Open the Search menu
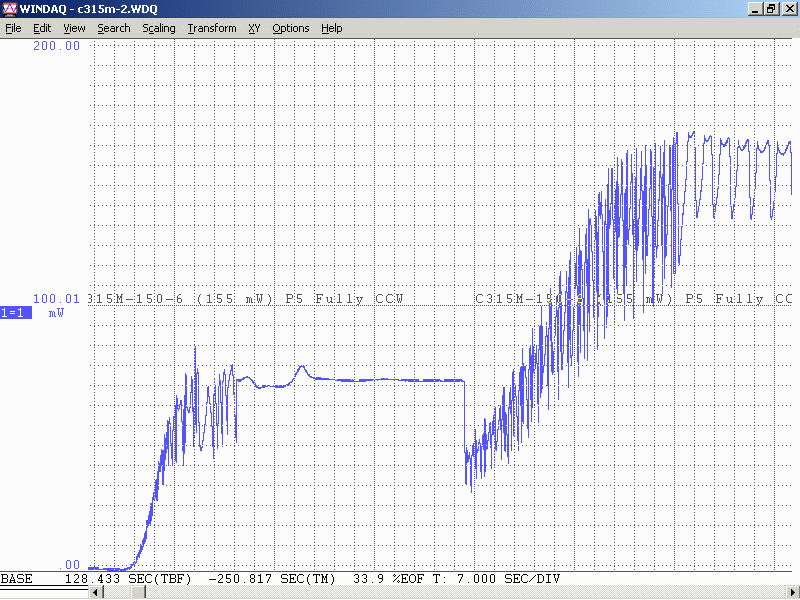Image resolution: width=800 pixels, height=600 pixels. (114, 28)
